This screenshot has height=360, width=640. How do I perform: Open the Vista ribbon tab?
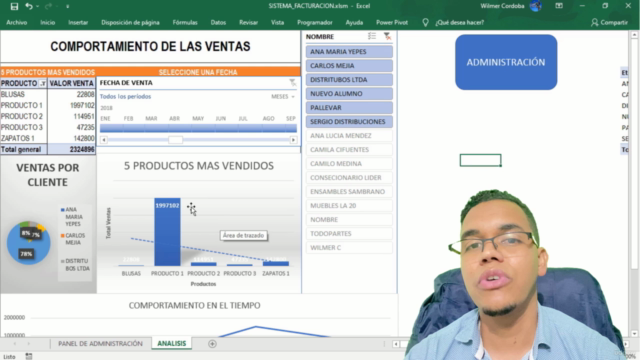(278, 22)
